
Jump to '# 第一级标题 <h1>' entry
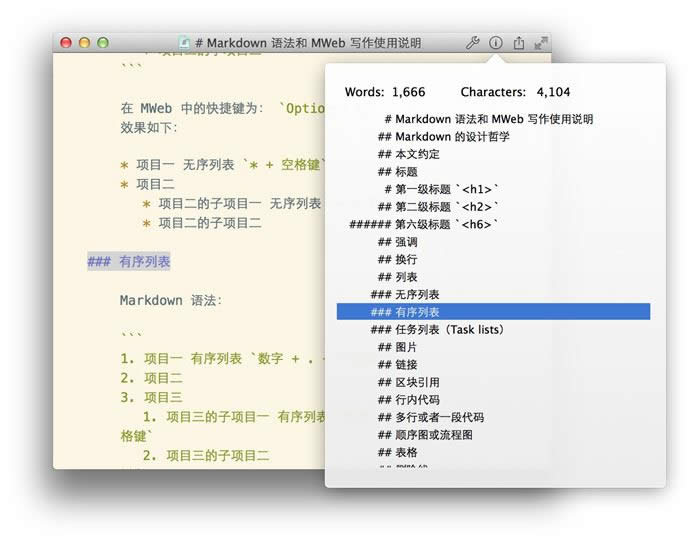[441, 189]
